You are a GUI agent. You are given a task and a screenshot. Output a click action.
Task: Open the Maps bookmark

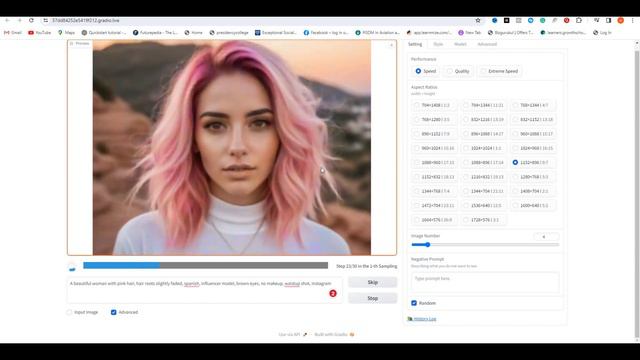coord(67,33)
